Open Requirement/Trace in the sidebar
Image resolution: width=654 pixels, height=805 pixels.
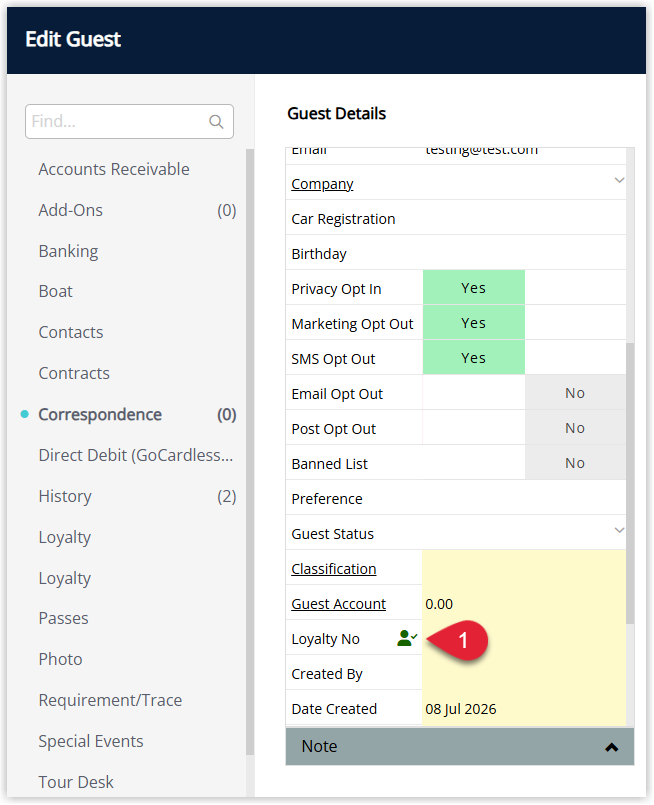(110, 700)
